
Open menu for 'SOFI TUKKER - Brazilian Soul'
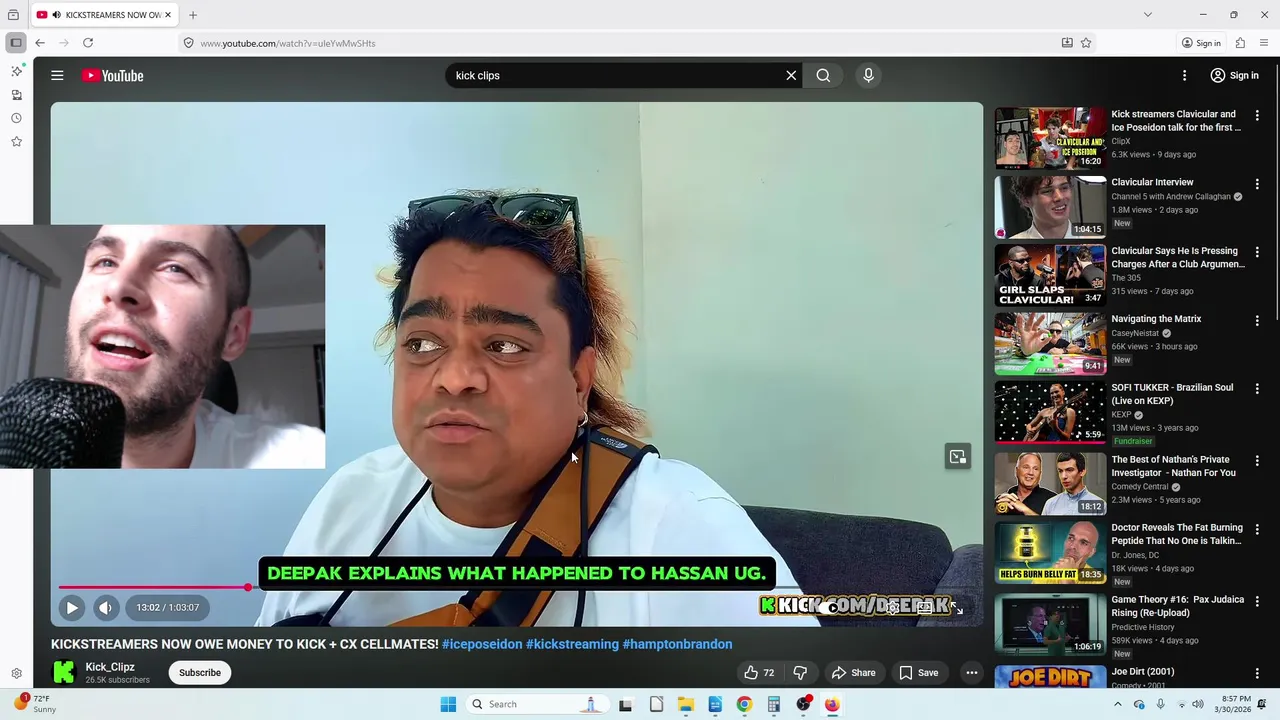coord(1257,389)
